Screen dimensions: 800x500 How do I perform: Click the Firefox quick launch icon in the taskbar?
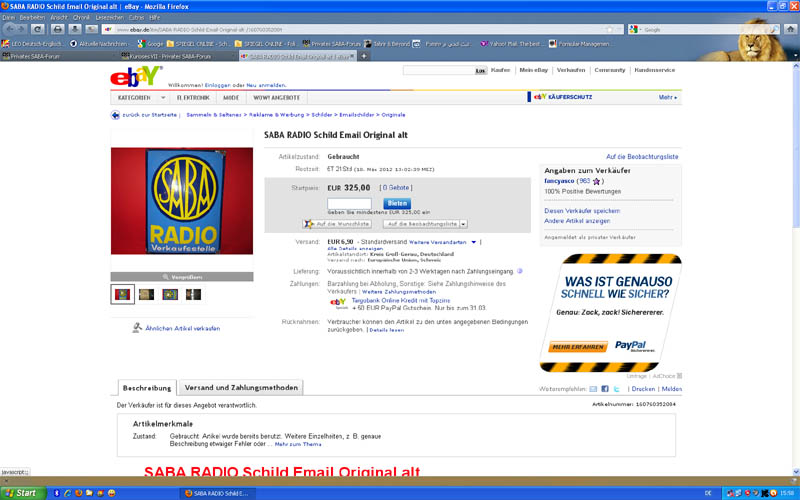click(x=79, y=493)
